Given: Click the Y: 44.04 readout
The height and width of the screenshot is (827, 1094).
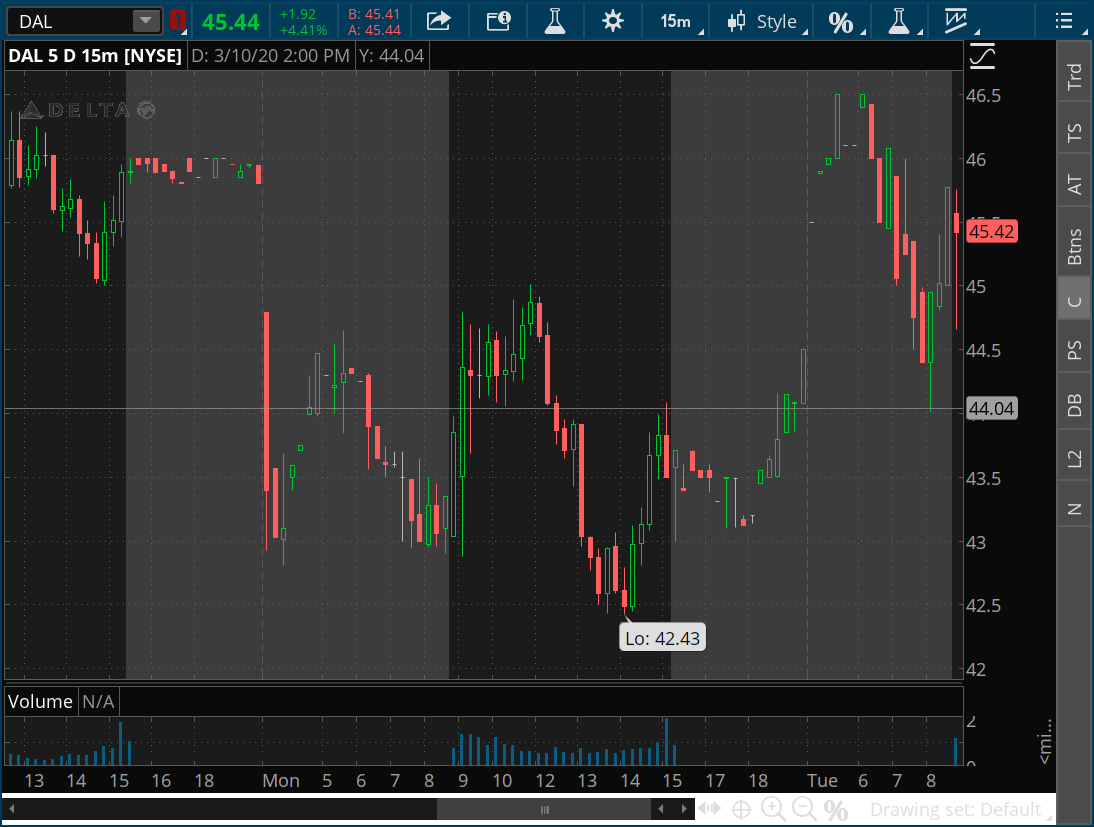Looking at the screenshot, I should pos(391,56).
